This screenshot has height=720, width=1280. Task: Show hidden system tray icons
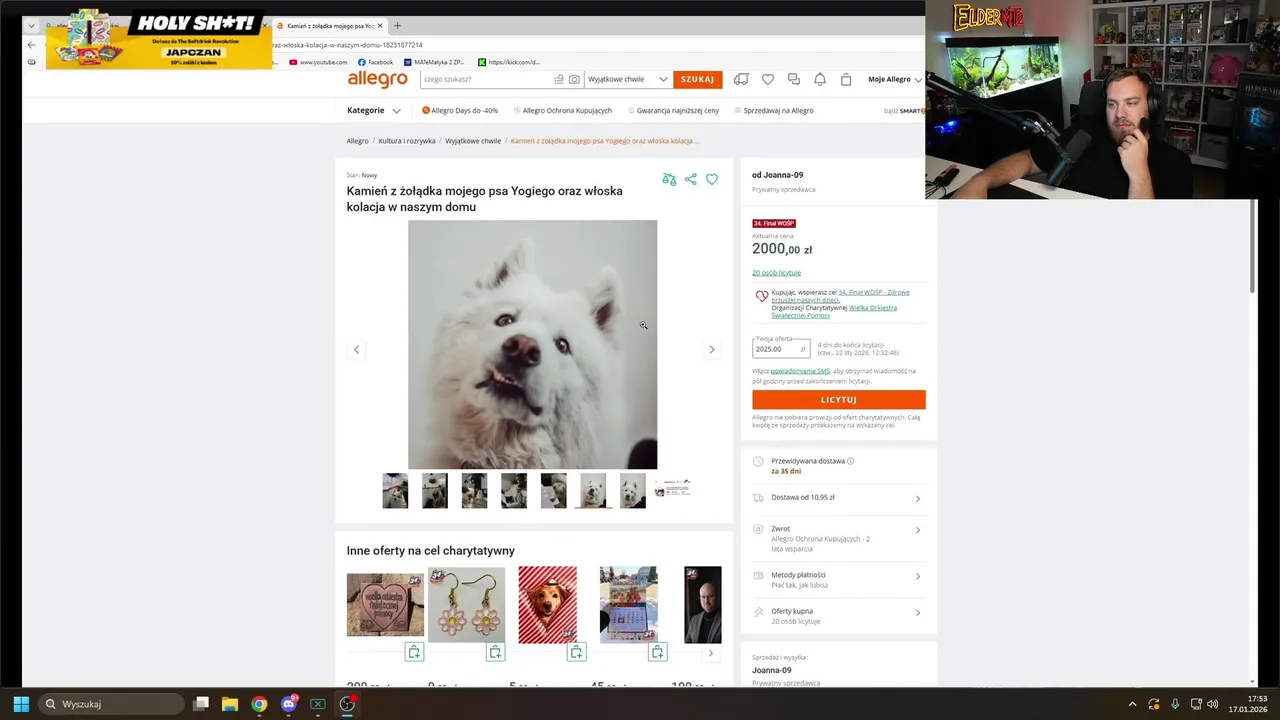(x=1132, y=704)
